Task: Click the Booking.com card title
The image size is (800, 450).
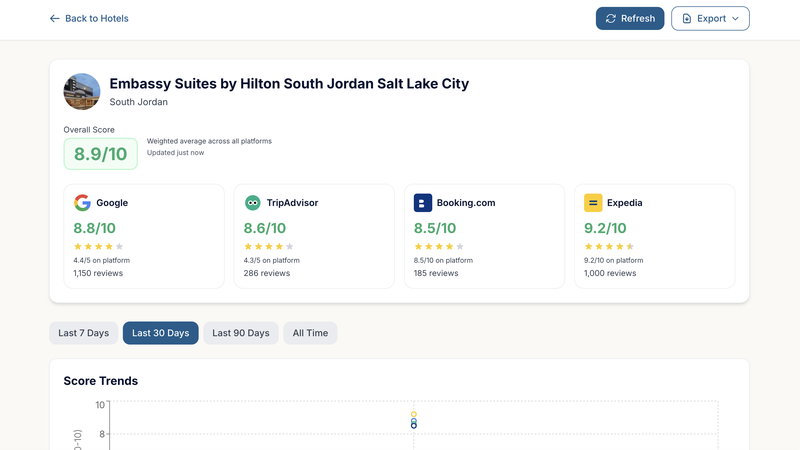Action: pyautogui.click(x=466, y=203)
